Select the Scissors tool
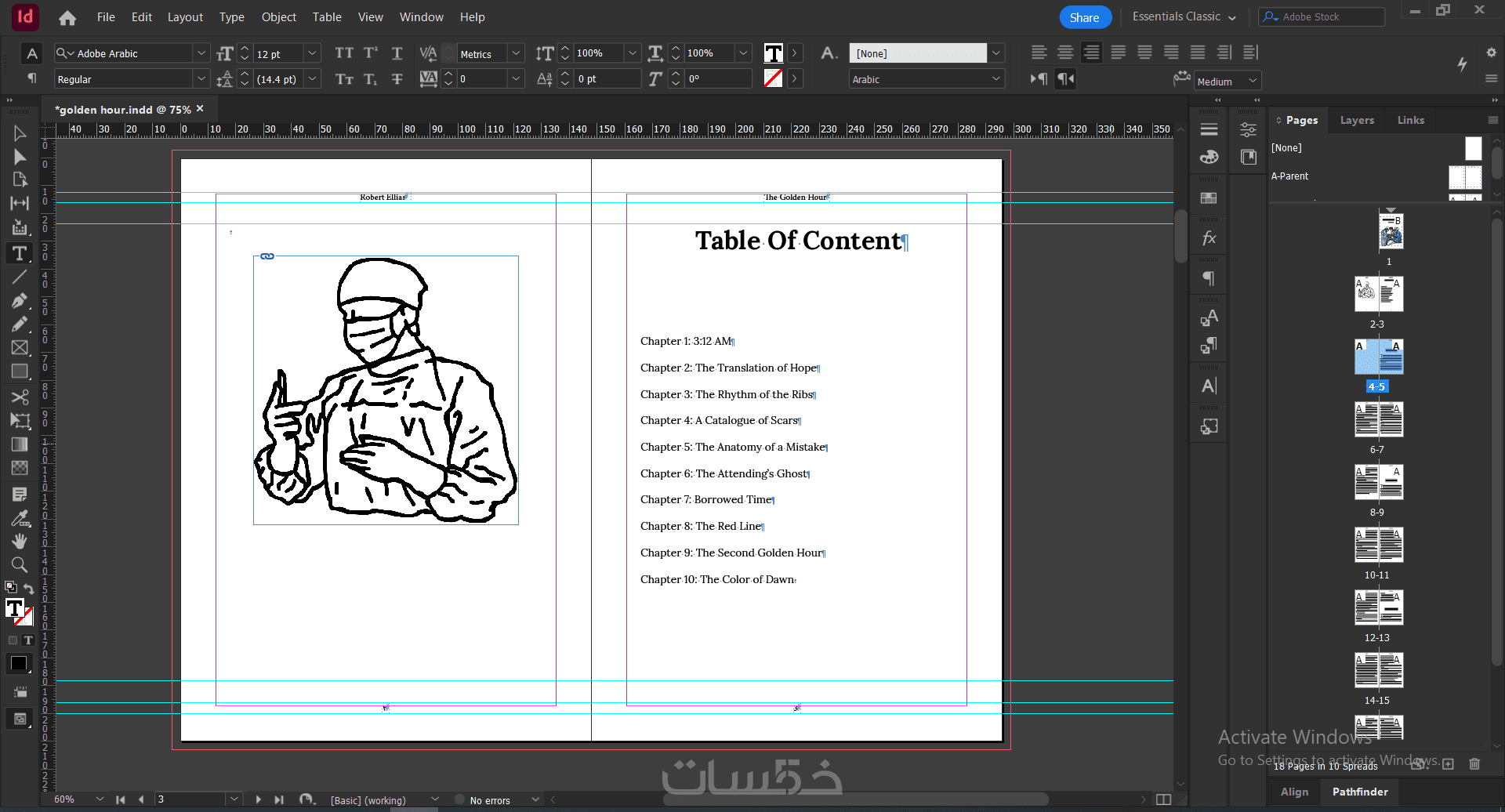 [20, 397]
